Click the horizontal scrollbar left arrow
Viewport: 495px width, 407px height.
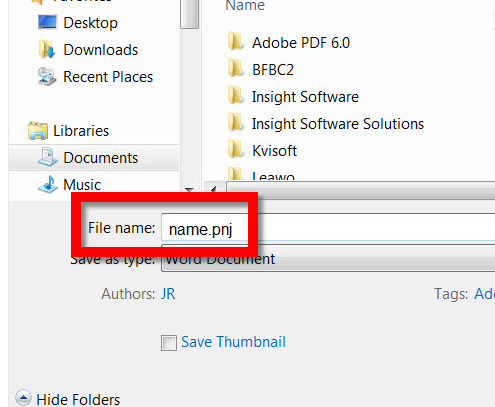tap(213, 190)
